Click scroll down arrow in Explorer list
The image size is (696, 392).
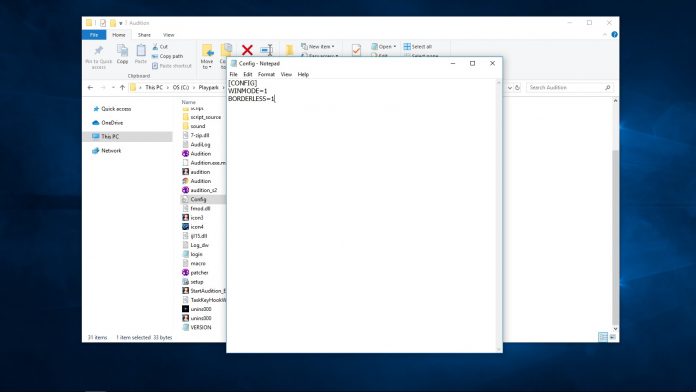[x=615, y=329]
